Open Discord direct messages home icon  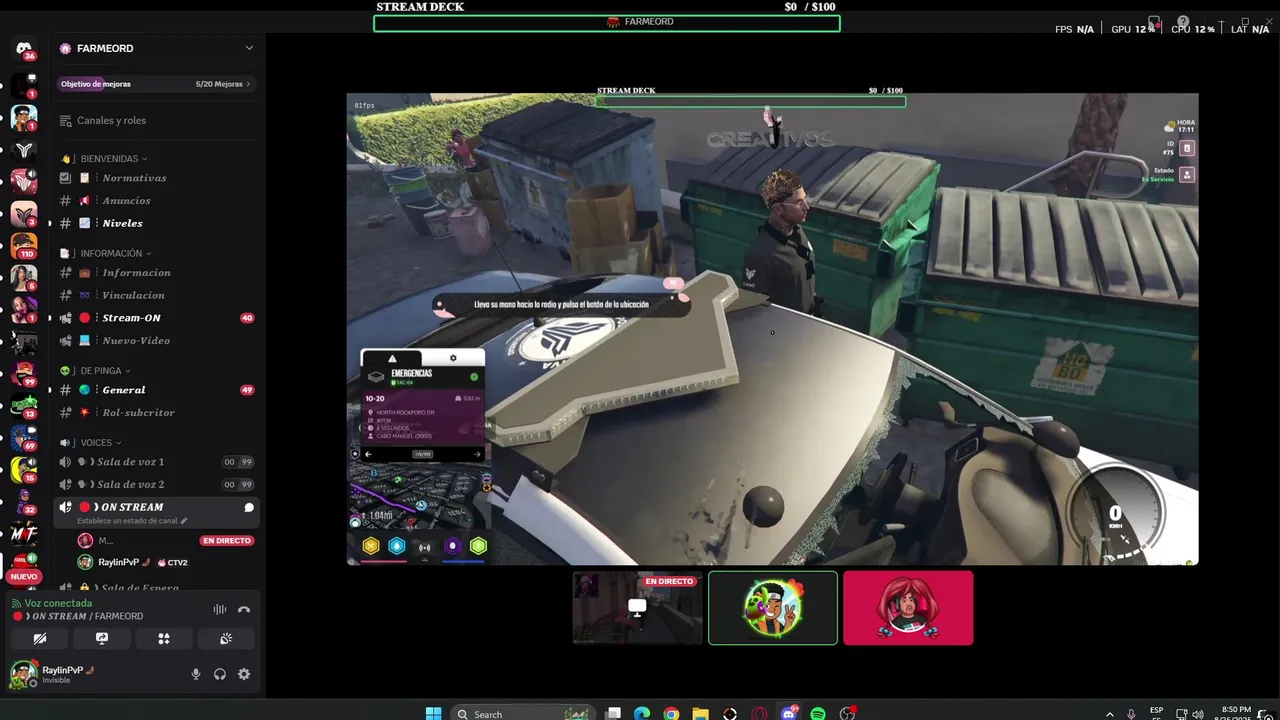click(24, 48)
